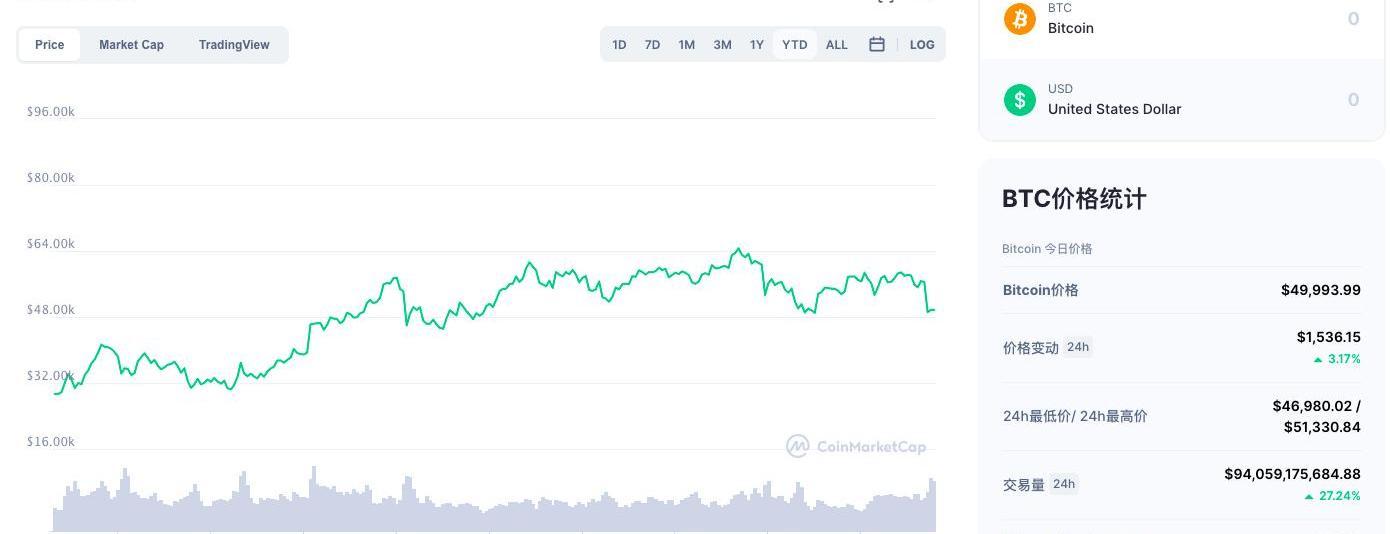
Task: Toggle the LOG scale button
Action: [x=922, y=45]
